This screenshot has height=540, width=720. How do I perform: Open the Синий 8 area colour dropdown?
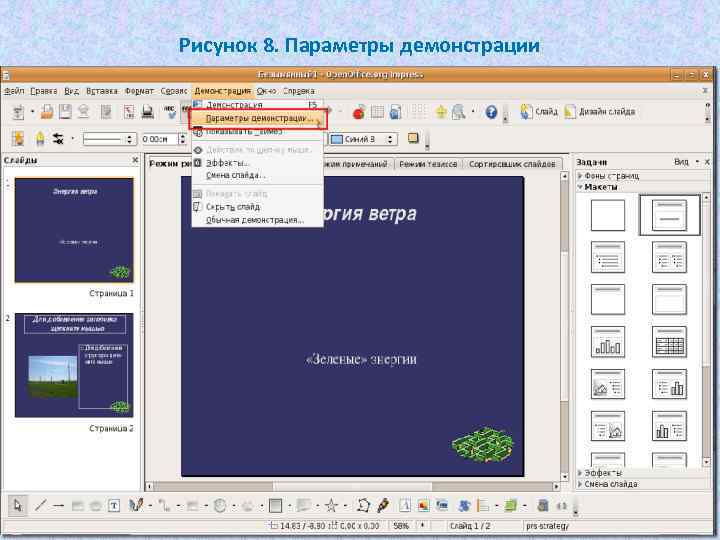click(363, 139)
